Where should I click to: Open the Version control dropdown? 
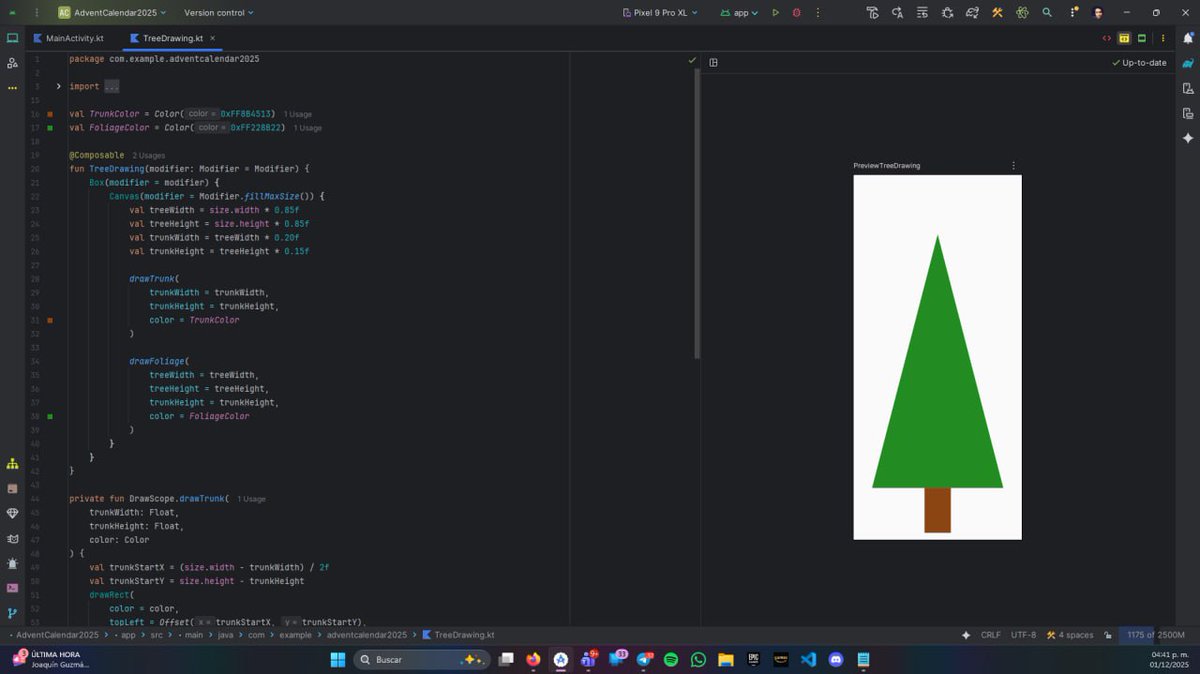tap(218, 13)
